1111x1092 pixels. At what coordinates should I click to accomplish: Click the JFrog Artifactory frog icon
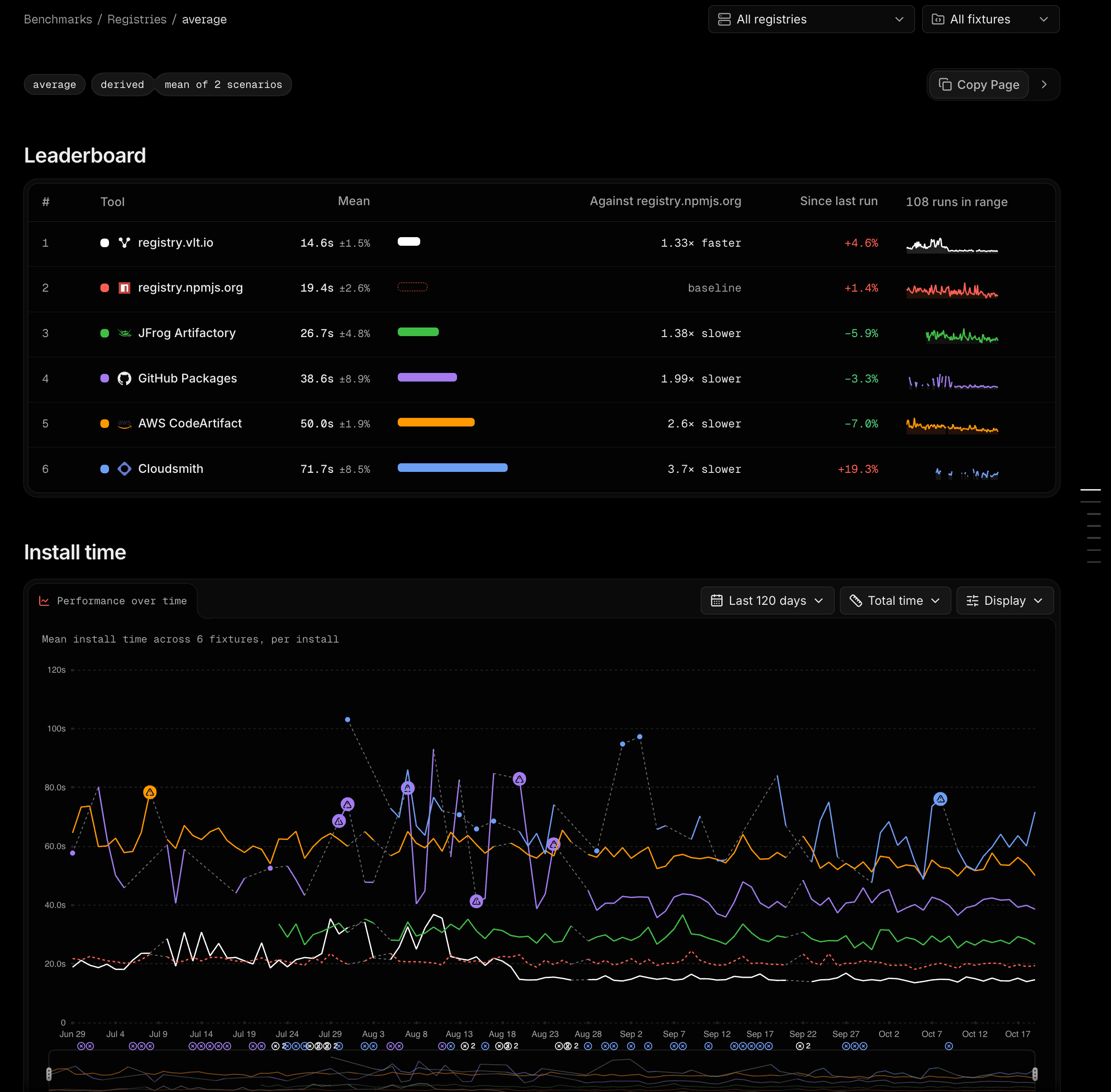pyautogui.click(x=124, y=333)
